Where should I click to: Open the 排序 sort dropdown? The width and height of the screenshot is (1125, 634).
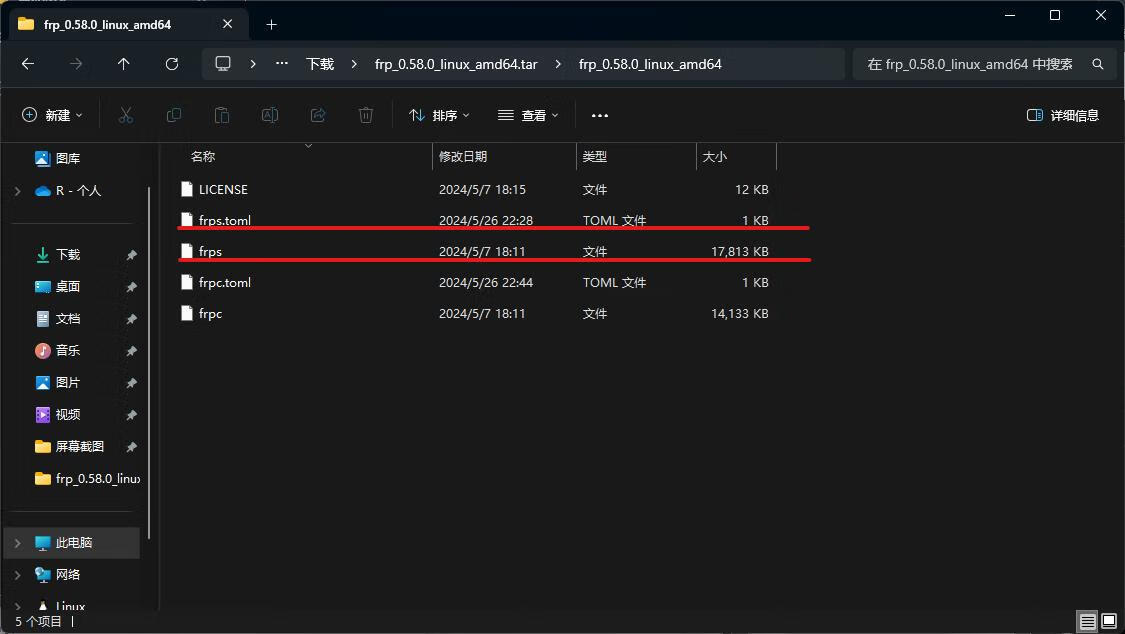(x=439, y=115)
